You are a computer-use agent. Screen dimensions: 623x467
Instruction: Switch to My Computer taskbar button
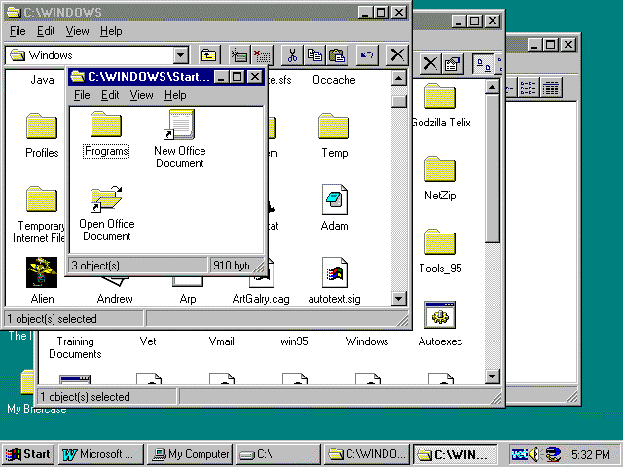coord(190,454)
